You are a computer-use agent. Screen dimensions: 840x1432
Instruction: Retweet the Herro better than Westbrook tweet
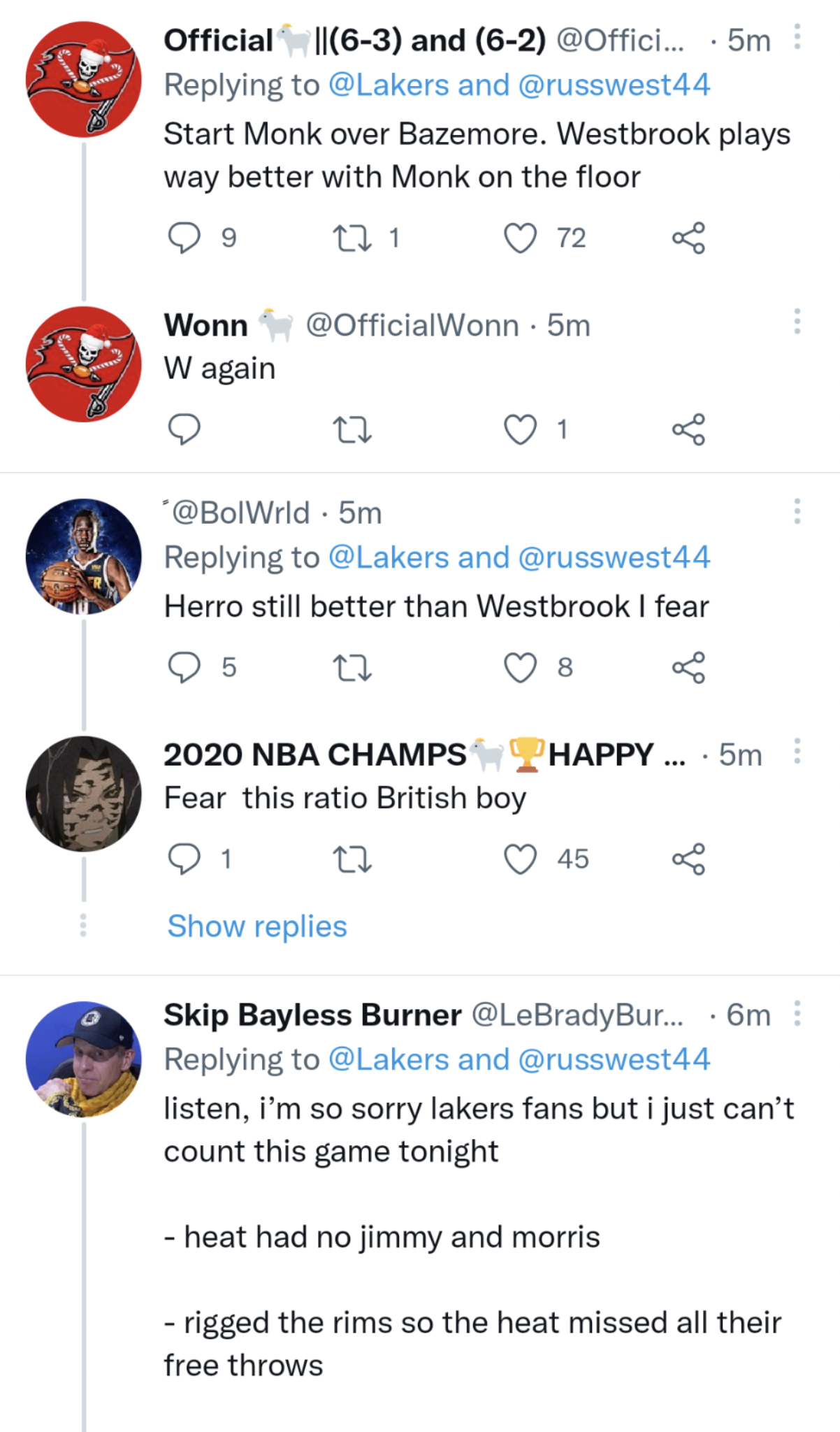[x=352, y=668]
